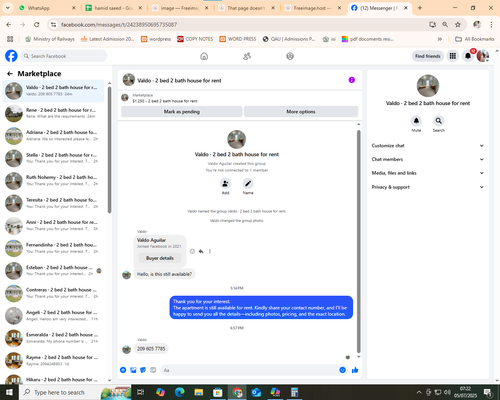
Task: Switch to the WhatsApp tab
Action: pyautogui.click(x=47, y=8)
